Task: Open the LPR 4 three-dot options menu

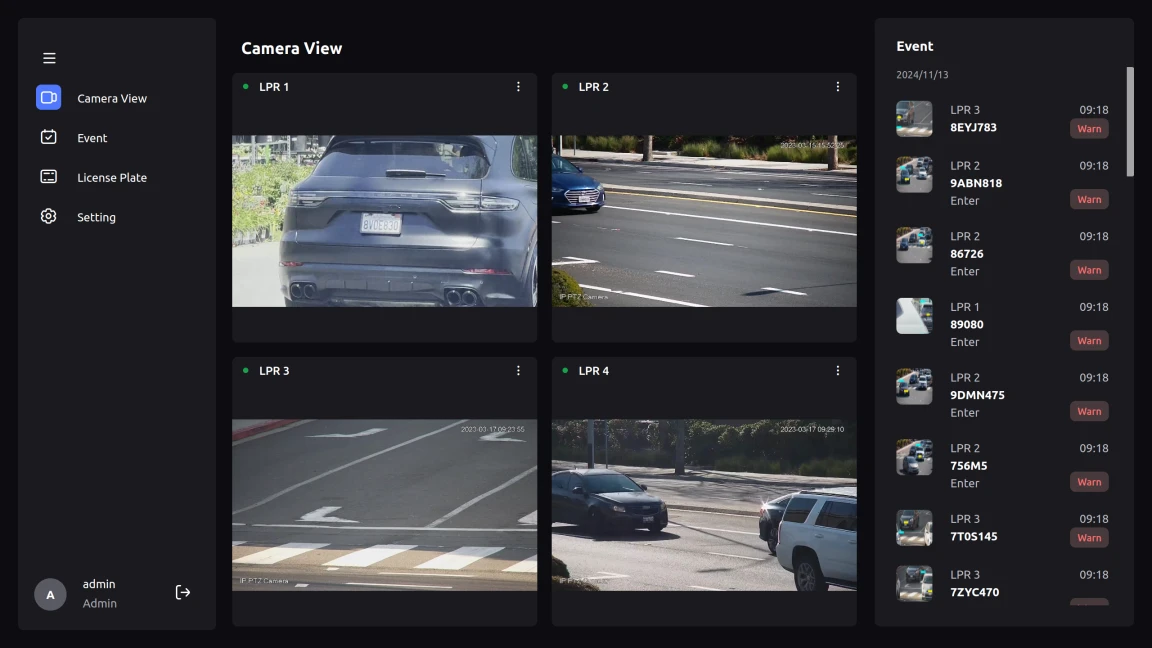Action: [x=838, y=371]
